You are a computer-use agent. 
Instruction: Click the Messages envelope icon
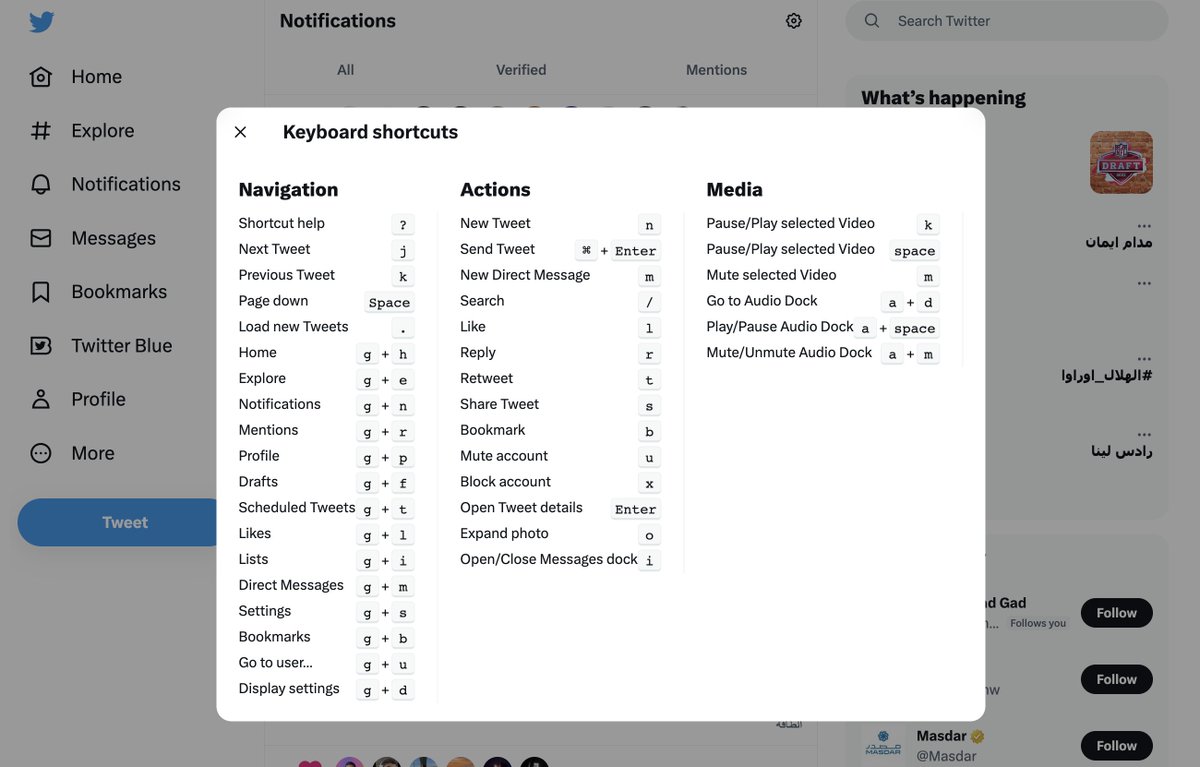click(x=41, y=238)
